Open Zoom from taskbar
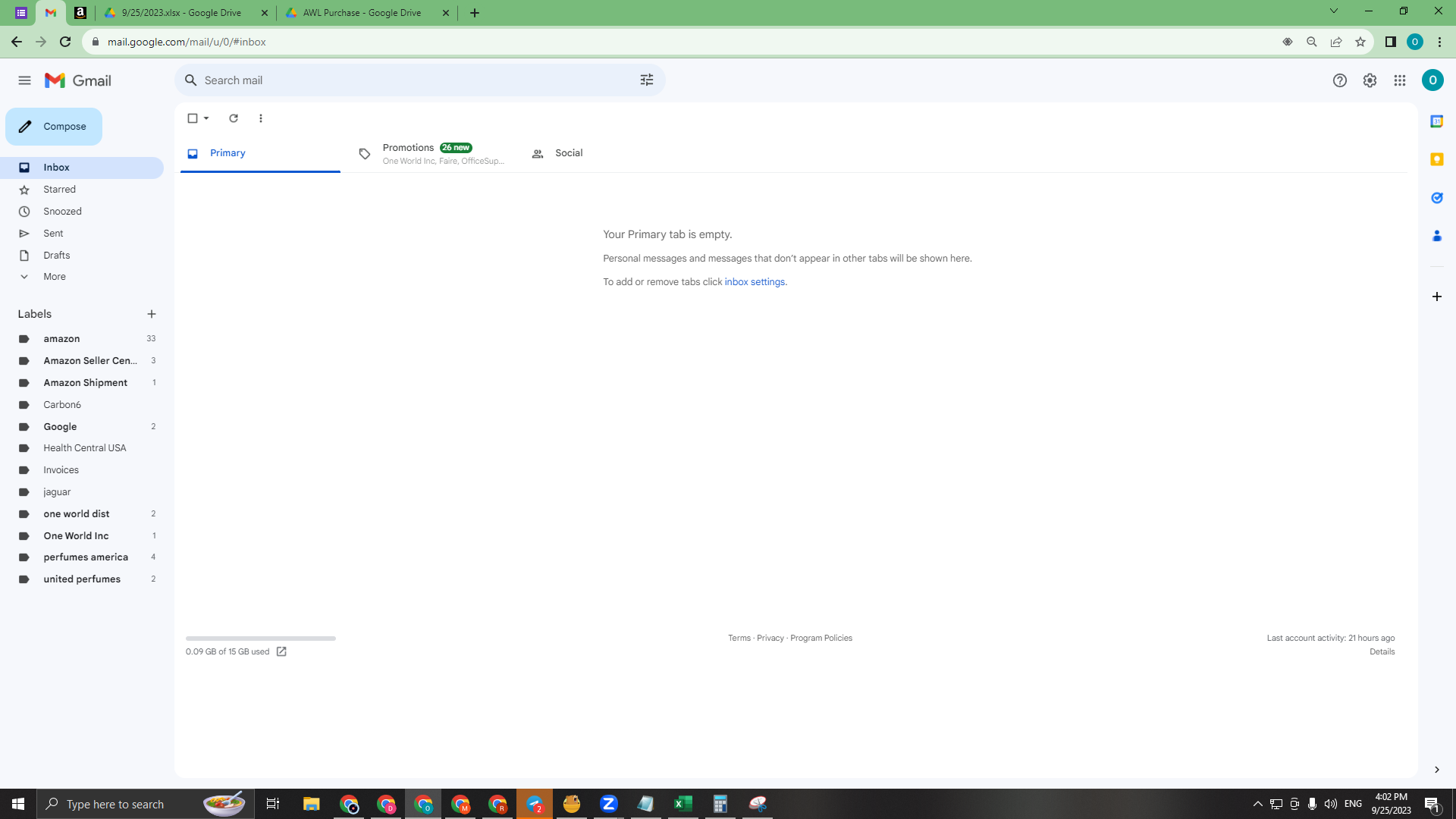 609,804
